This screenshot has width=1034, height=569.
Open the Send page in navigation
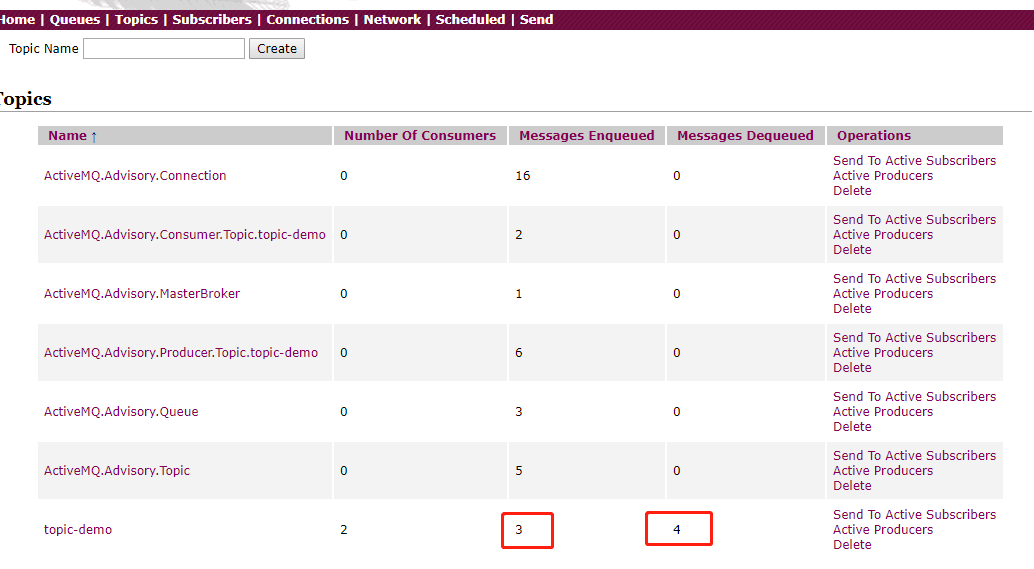pyautogui.click(x=536, y=20)
